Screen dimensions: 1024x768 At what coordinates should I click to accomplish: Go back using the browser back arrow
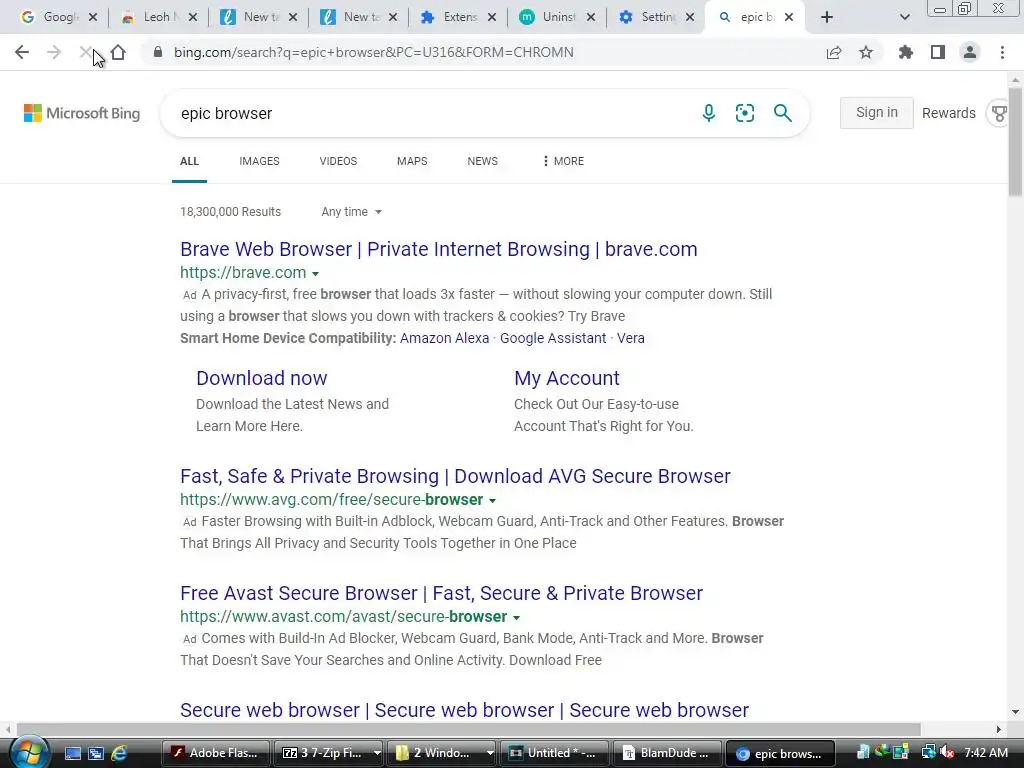click(x=22, y=52)
